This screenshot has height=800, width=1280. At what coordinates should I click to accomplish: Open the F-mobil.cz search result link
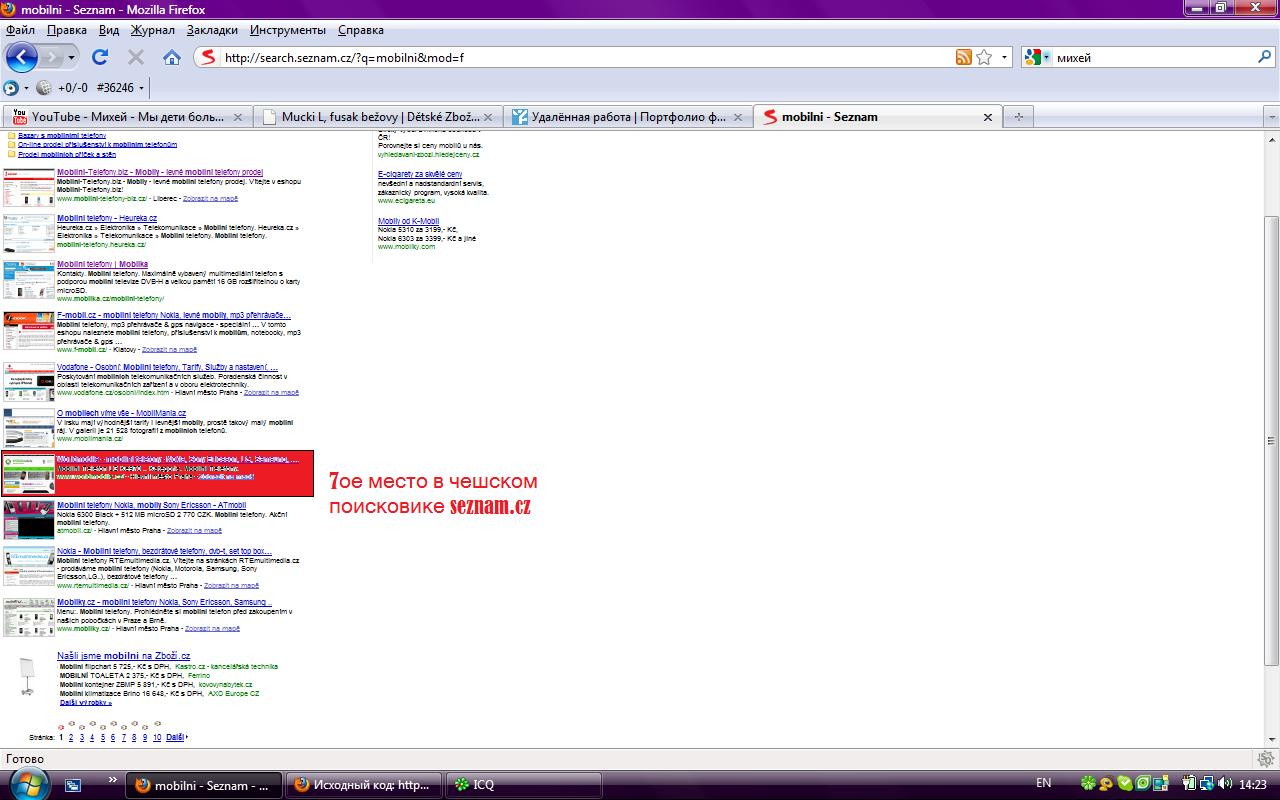coord(174,315)
